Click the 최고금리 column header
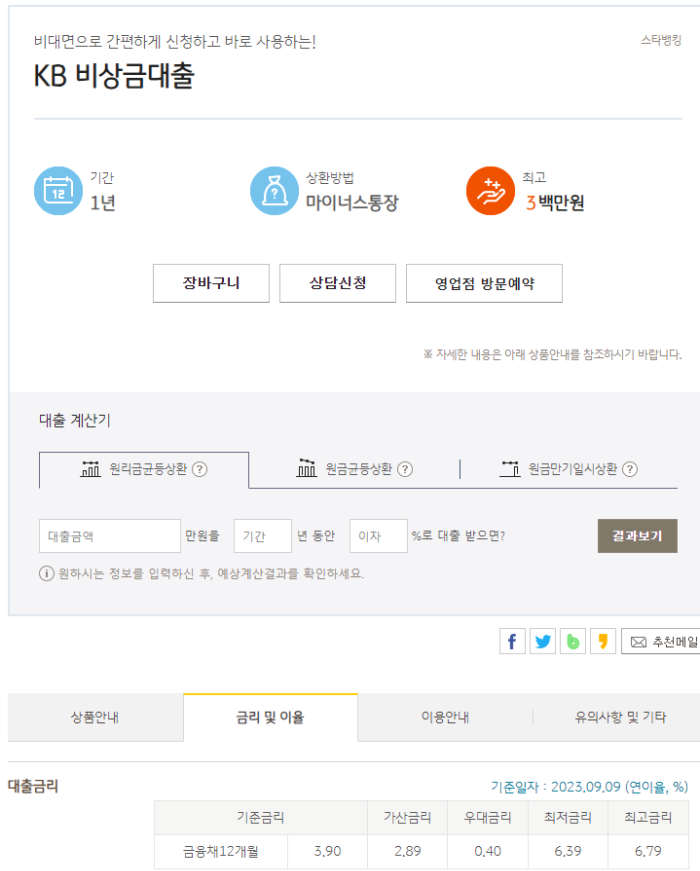 point(648,818)
